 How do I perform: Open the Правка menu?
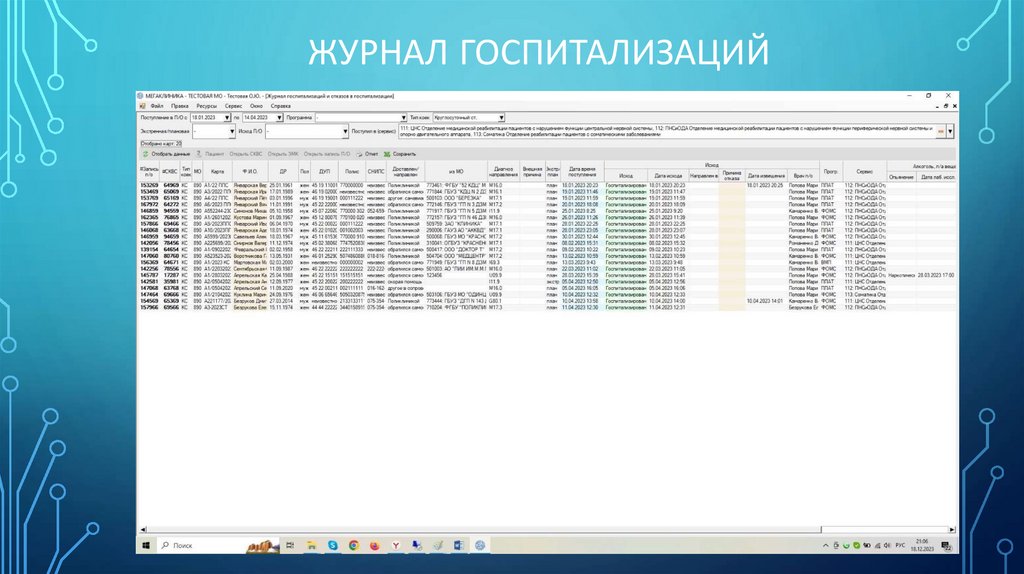coord(180,106)
